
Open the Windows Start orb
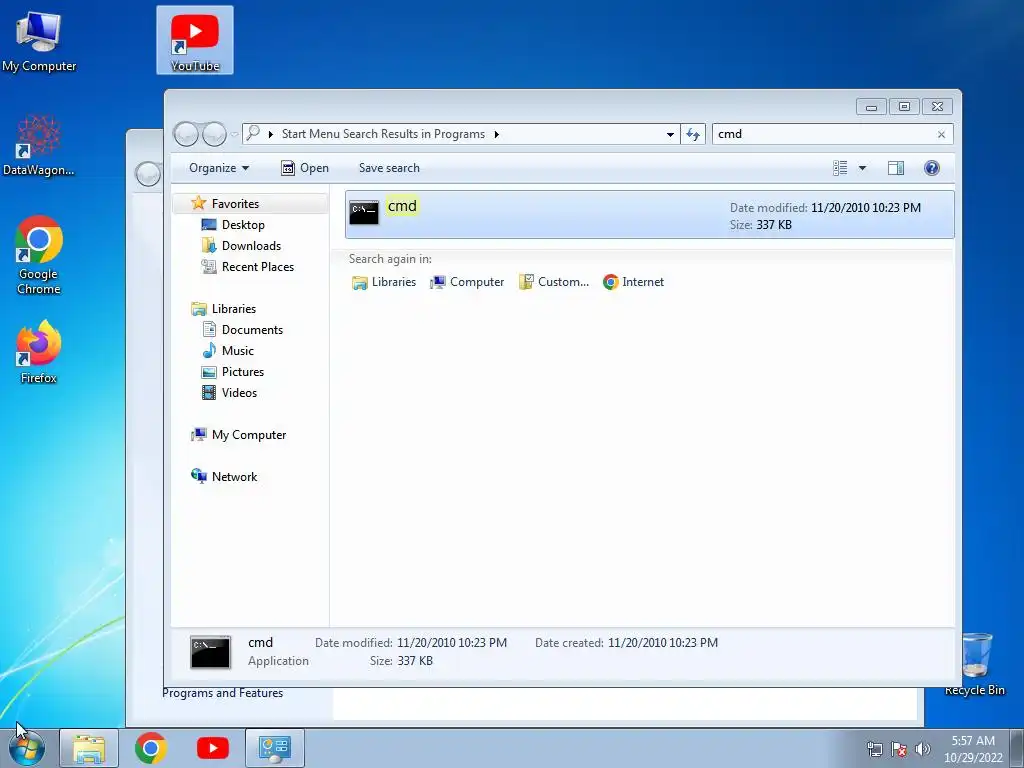[x=27, y=748]
